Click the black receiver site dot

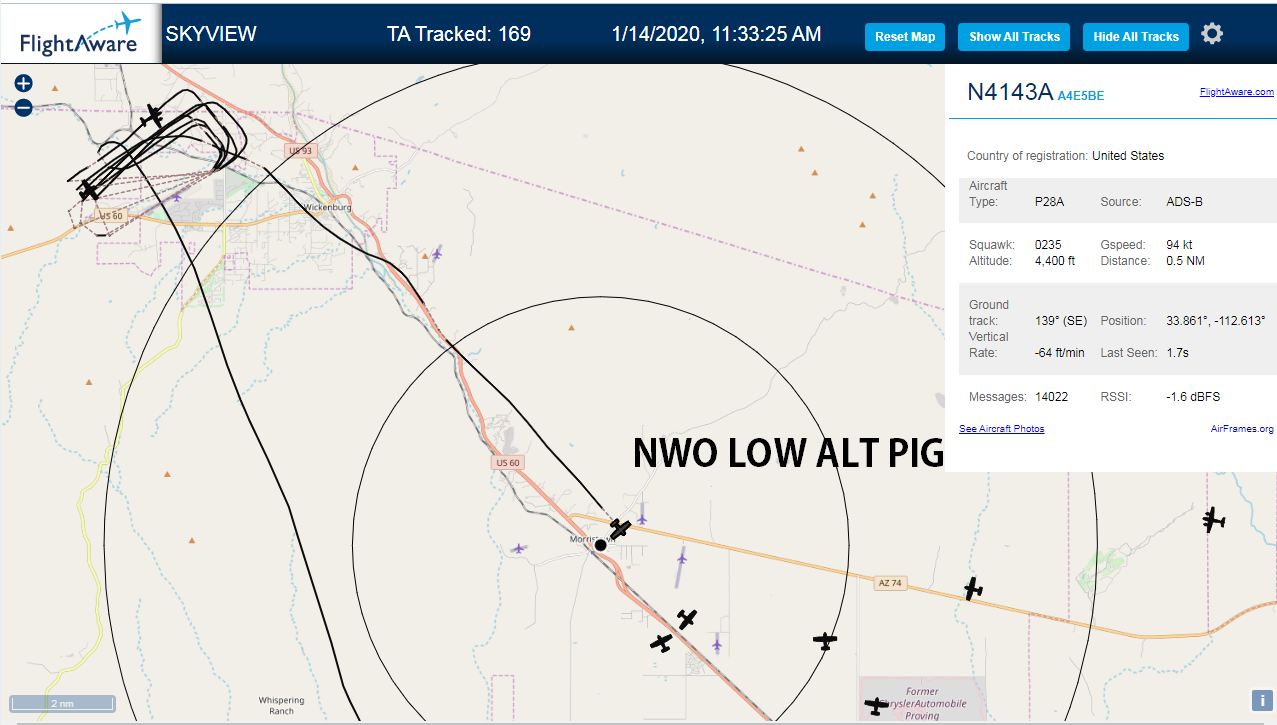point(601,545)
